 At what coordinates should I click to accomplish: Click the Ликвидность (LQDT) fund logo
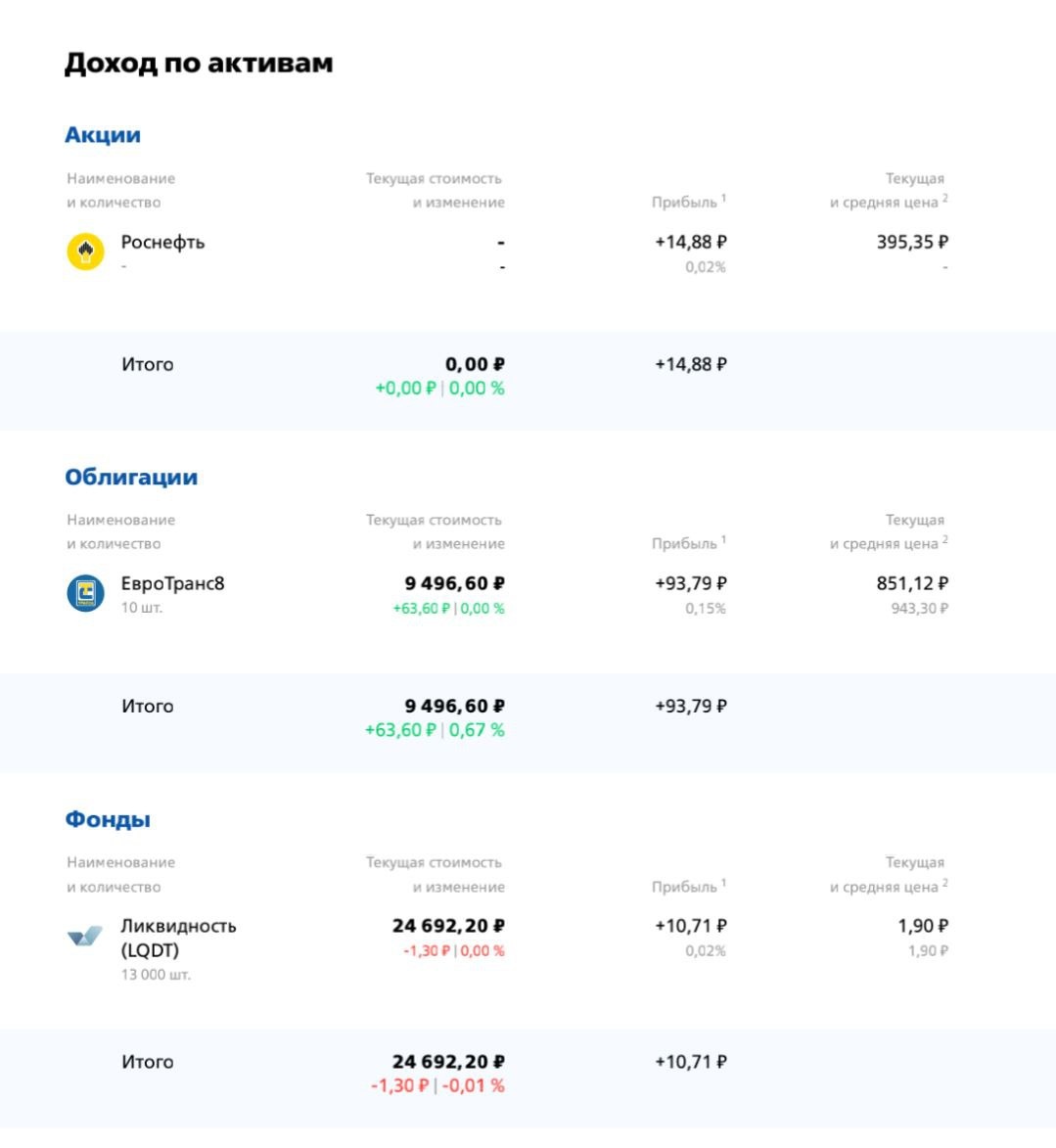click(x=85, y=937)
